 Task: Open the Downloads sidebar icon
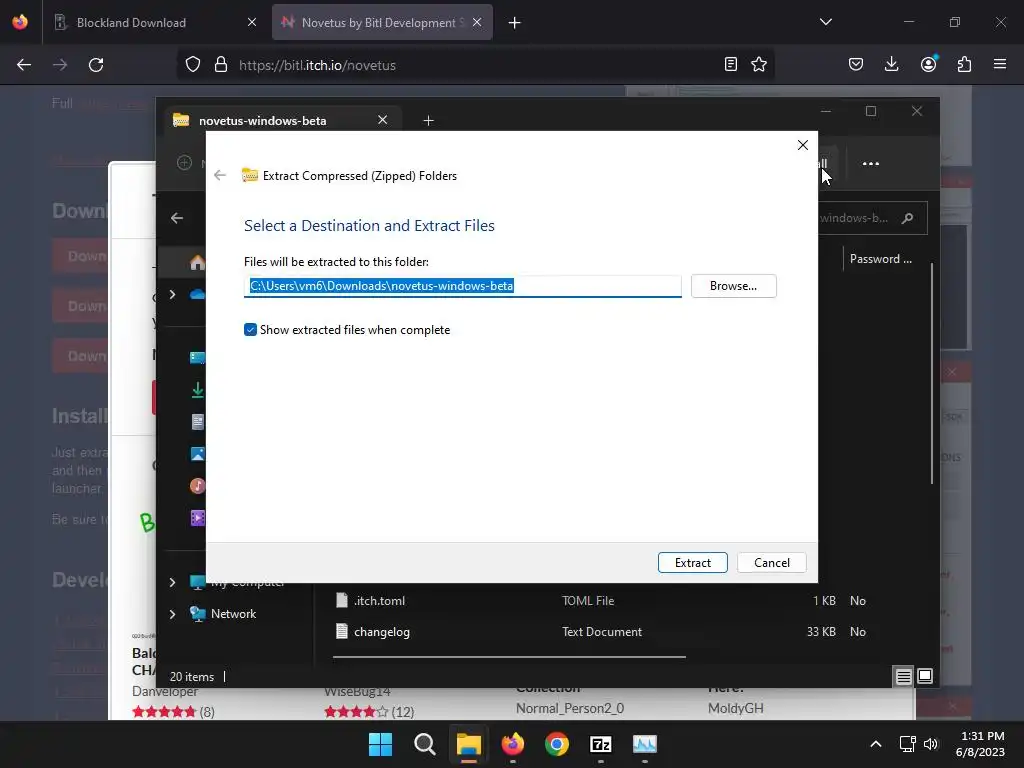tap(197, 390)
